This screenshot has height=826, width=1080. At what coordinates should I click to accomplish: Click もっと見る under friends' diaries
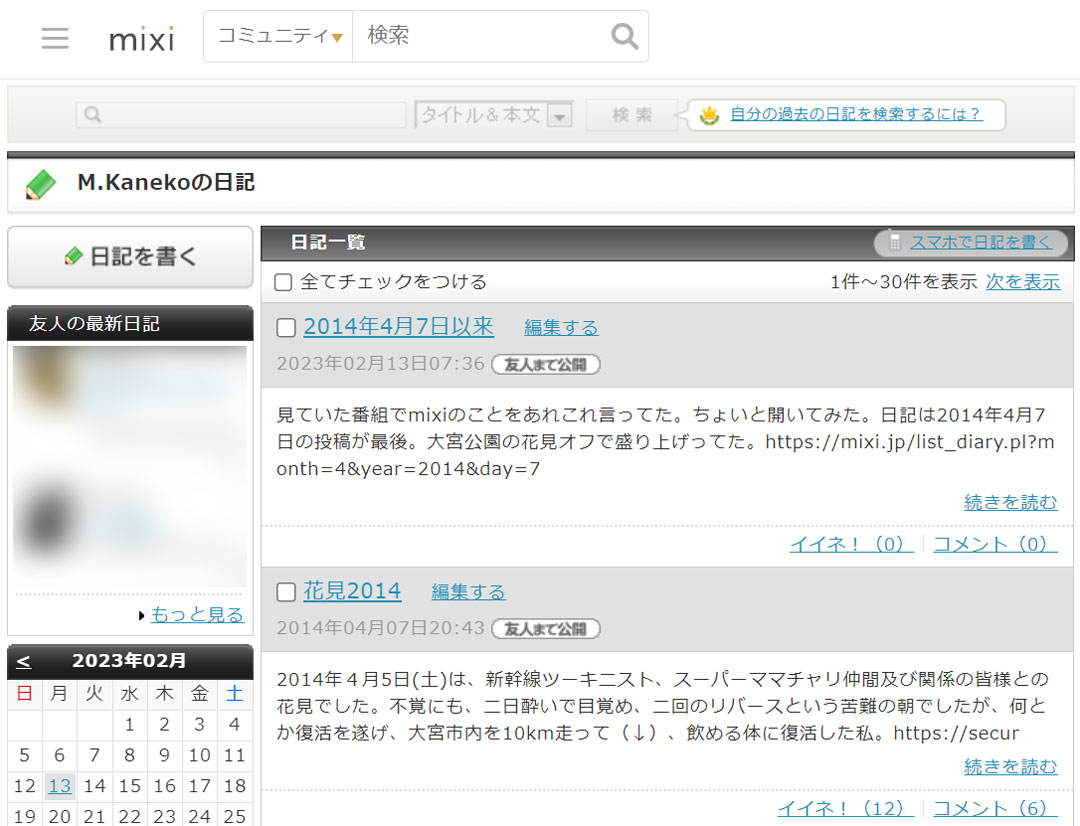(197, 615)
